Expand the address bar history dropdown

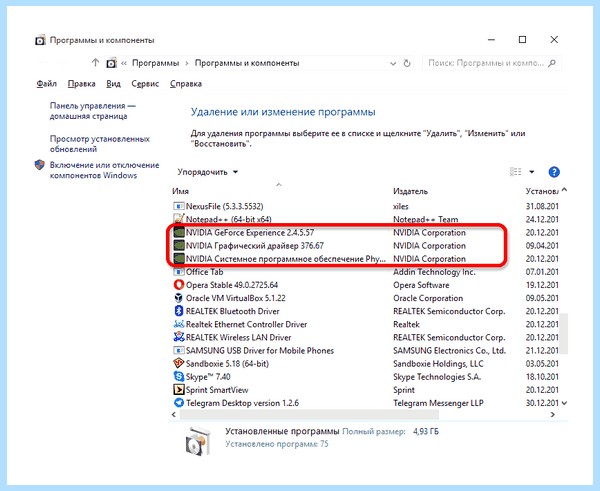coord(393,64)
